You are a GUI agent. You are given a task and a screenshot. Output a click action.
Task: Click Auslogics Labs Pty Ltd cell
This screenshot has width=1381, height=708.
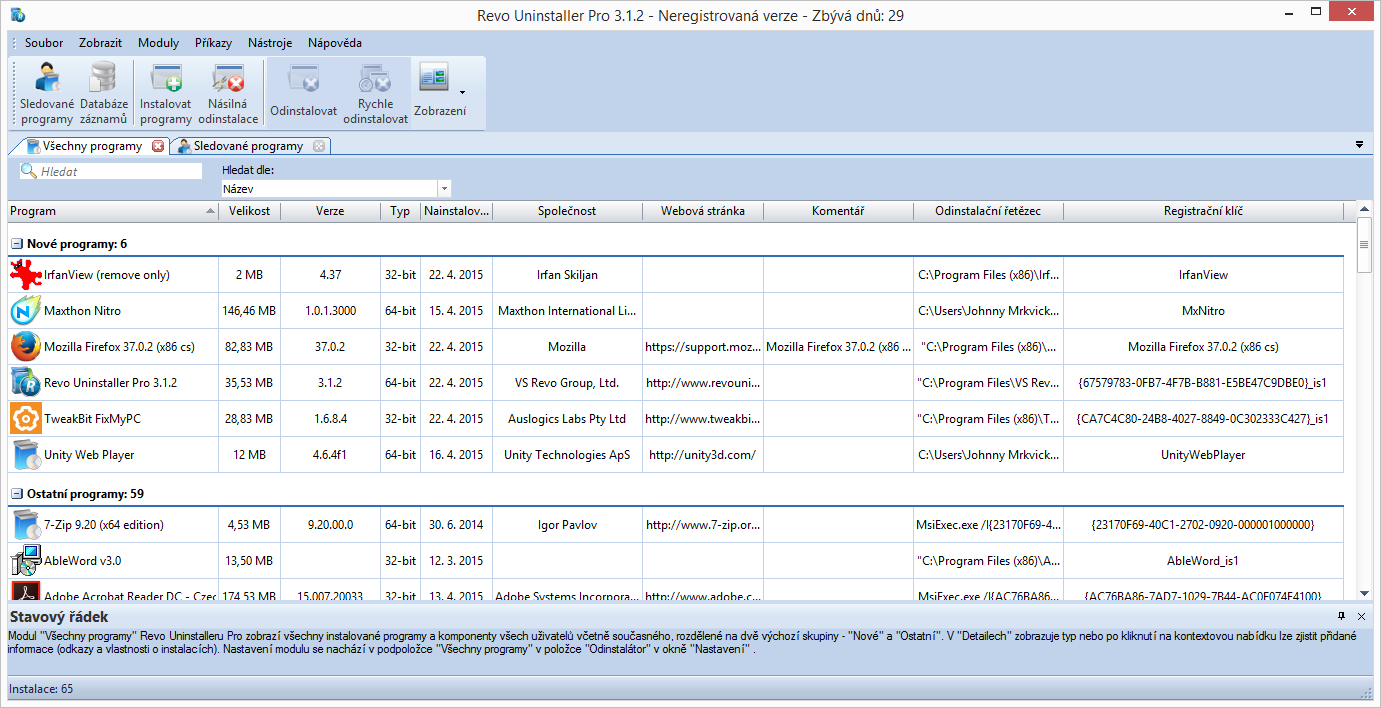(567, 418)
